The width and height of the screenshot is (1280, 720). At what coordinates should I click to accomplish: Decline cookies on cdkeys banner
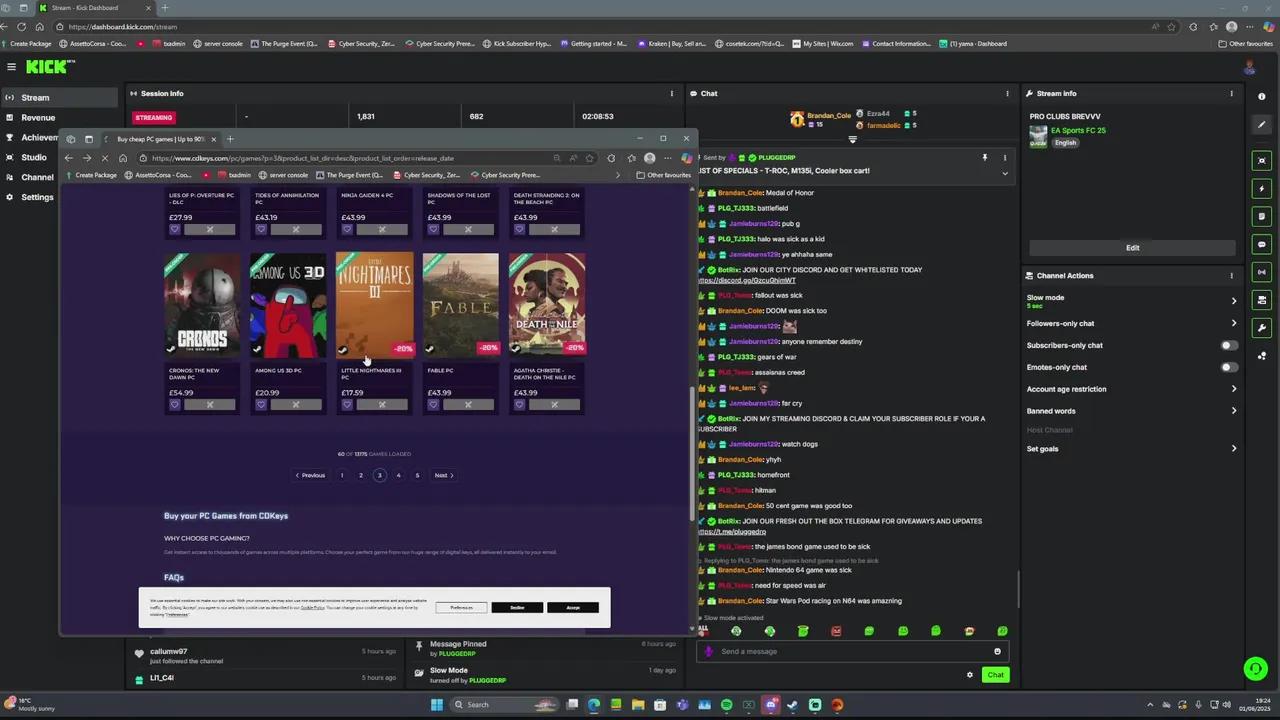[517, 608]
